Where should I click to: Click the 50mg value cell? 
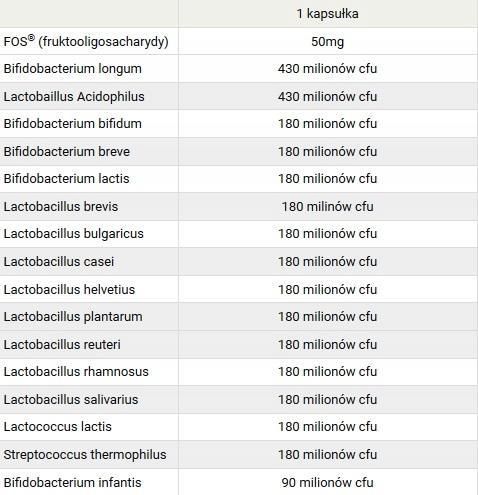(327, 42)
